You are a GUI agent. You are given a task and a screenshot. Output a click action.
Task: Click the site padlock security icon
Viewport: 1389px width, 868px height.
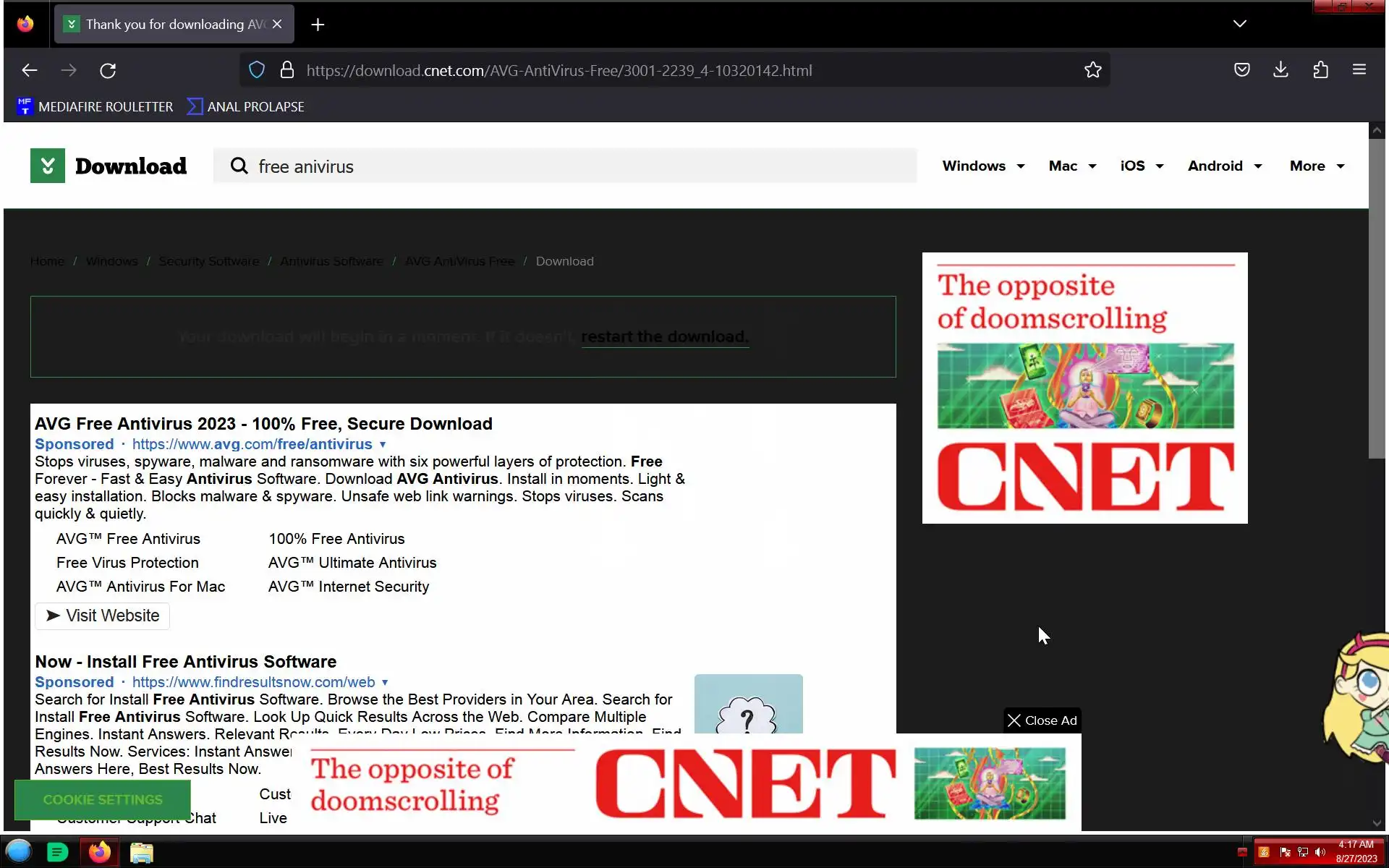tap(287, 70)
